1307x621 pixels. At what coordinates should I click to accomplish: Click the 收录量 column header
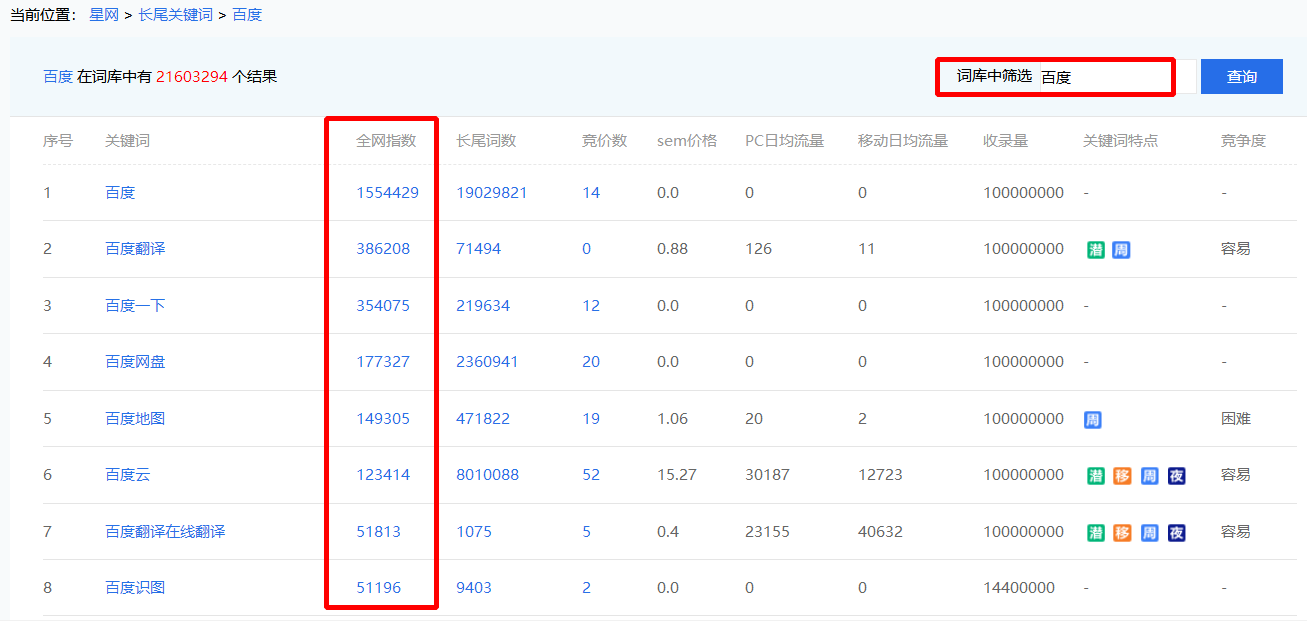pos(1006,141)
